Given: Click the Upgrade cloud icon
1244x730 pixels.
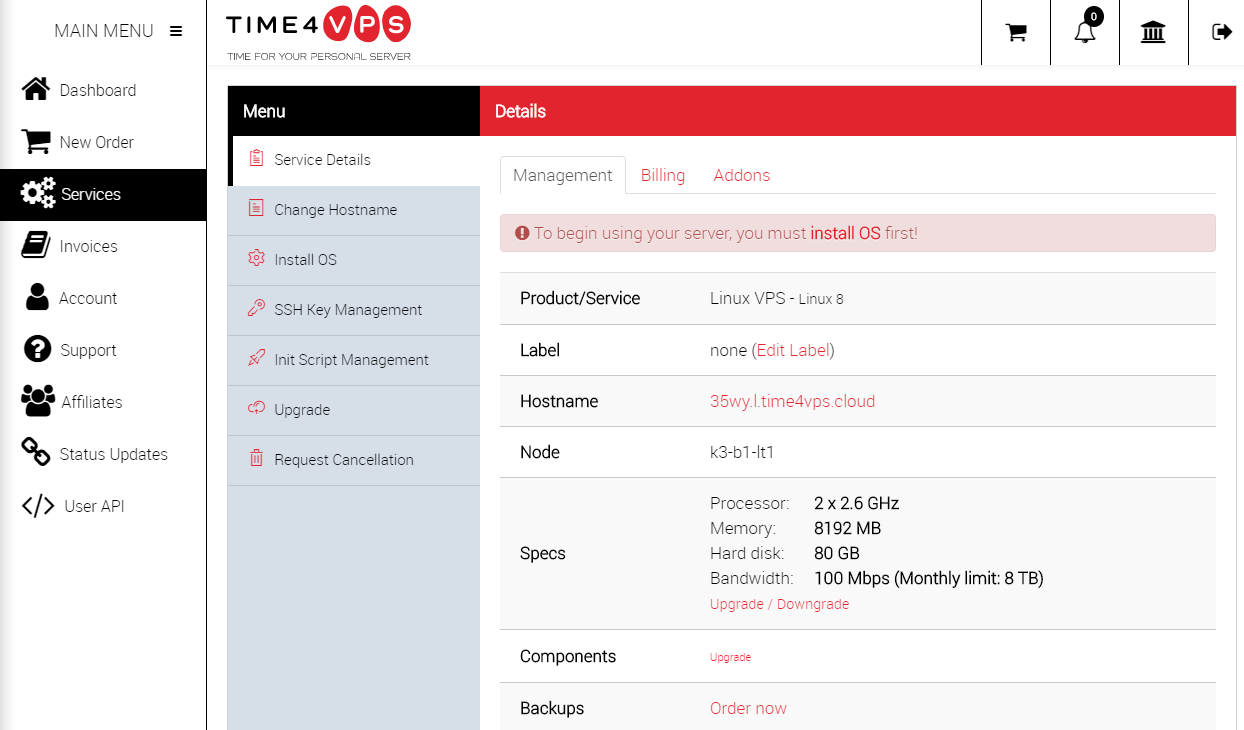Looking at the screenshot, I should [x=256, y=409].
